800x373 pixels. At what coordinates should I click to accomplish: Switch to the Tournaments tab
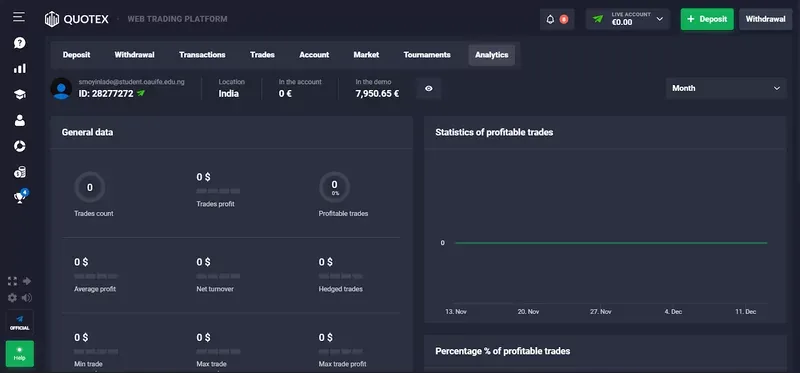tap(427, 55)
